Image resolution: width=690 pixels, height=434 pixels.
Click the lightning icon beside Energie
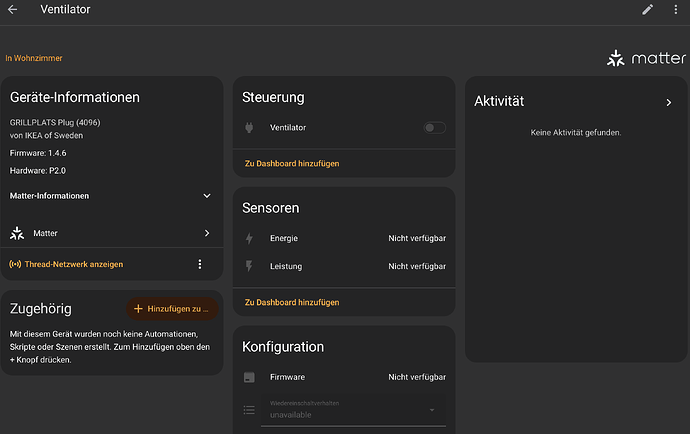point(249,238)
